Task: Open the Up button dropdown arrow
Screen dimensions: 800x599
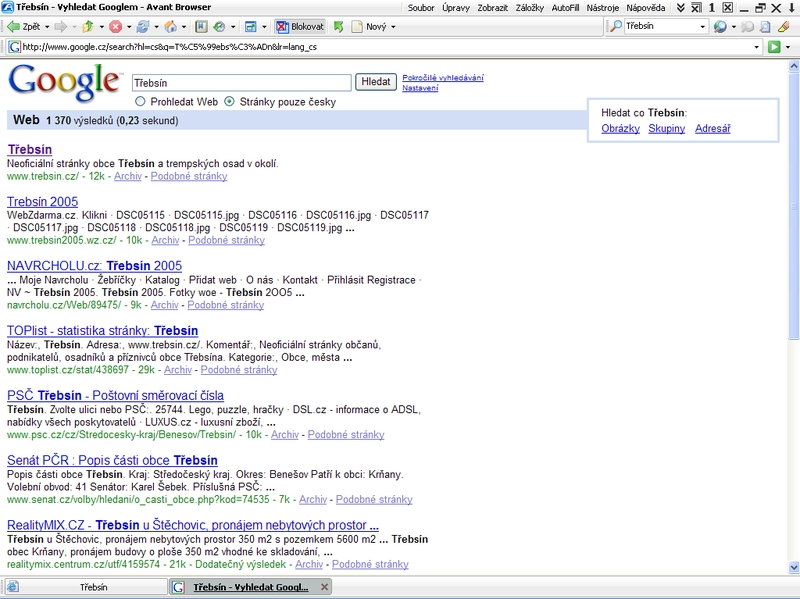Action: (x=102, y=27)
